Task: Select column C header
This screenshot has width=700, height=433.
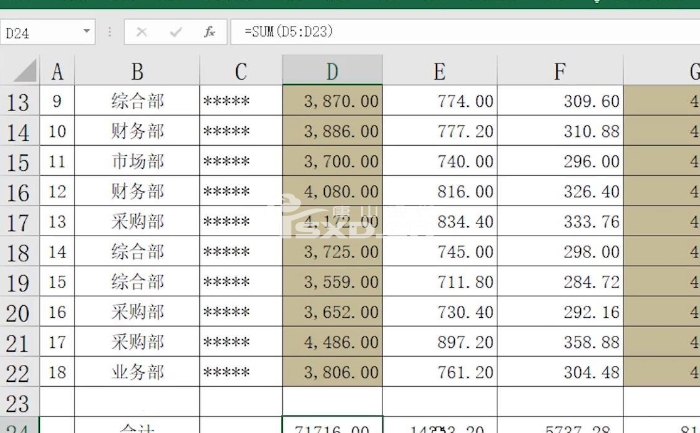Action: (x=241, y=71)
